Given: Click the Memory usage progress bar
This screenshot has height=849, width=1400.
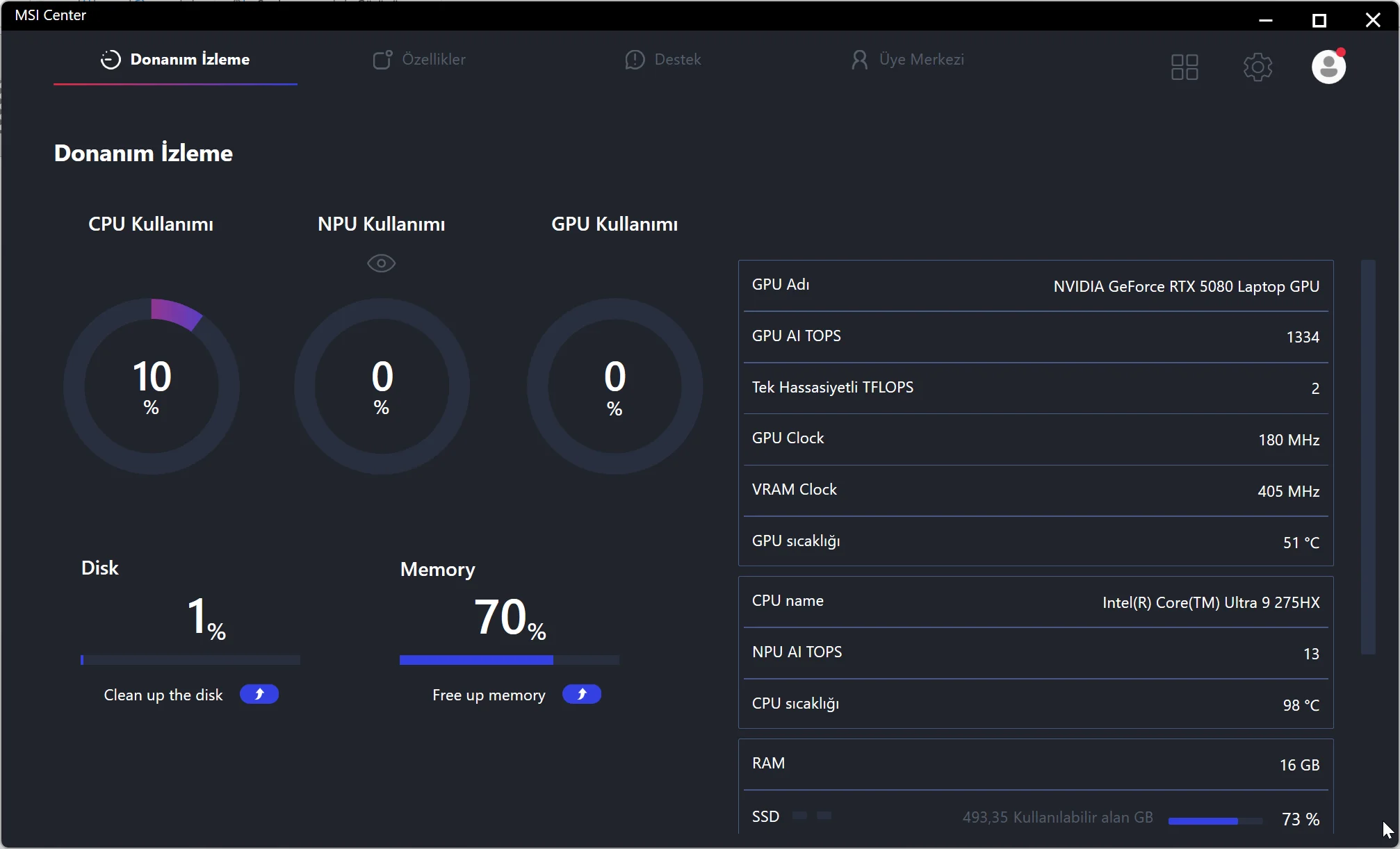Looking at the screenshot, I should (x=510, y=660).
